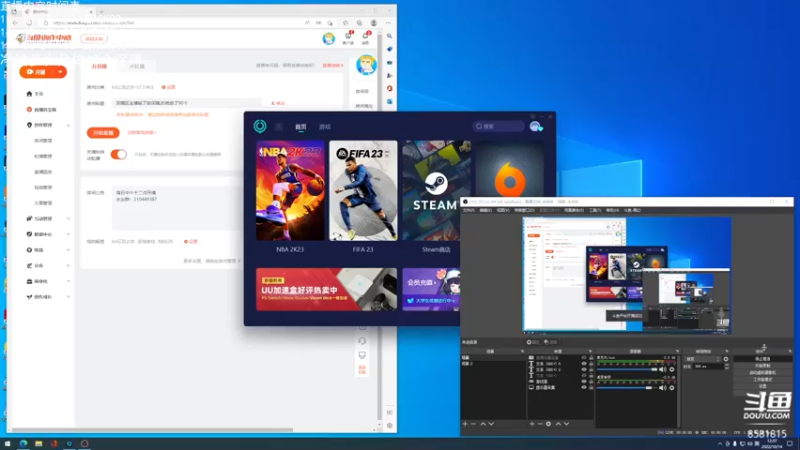
Task: Click 停止推流 in OBS controls
Action: point(763,359)
